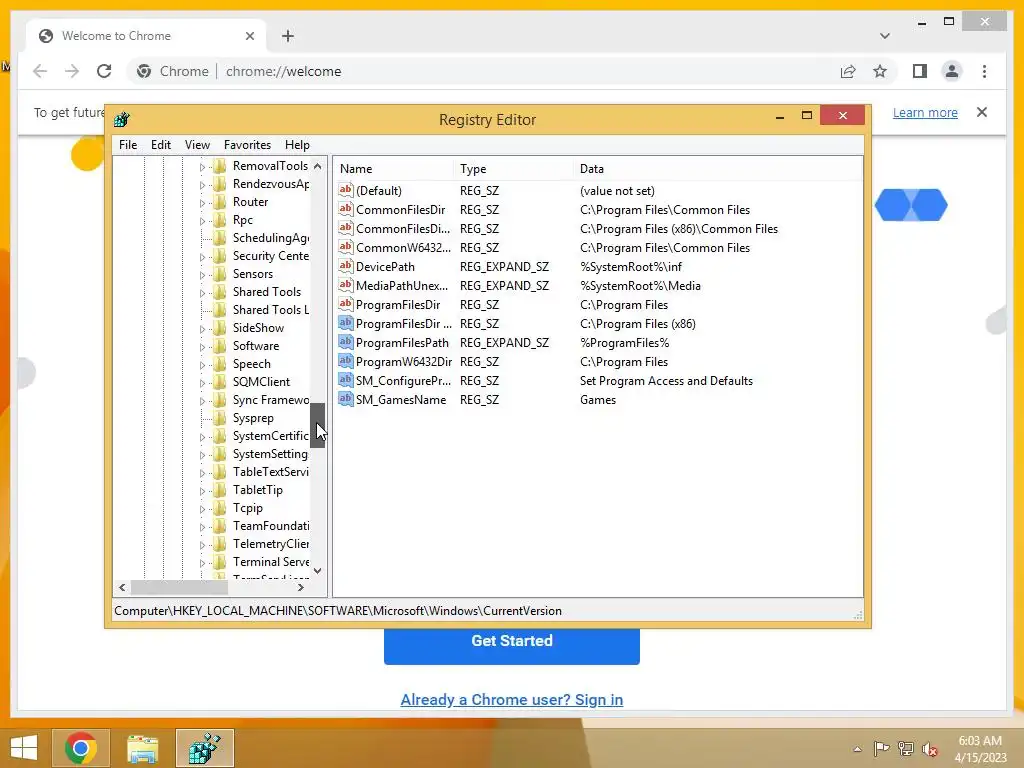Expand the RemovalTools key
Image resolution: width=1024 pixels, height=768 pixels.
(x=202, y=167)
